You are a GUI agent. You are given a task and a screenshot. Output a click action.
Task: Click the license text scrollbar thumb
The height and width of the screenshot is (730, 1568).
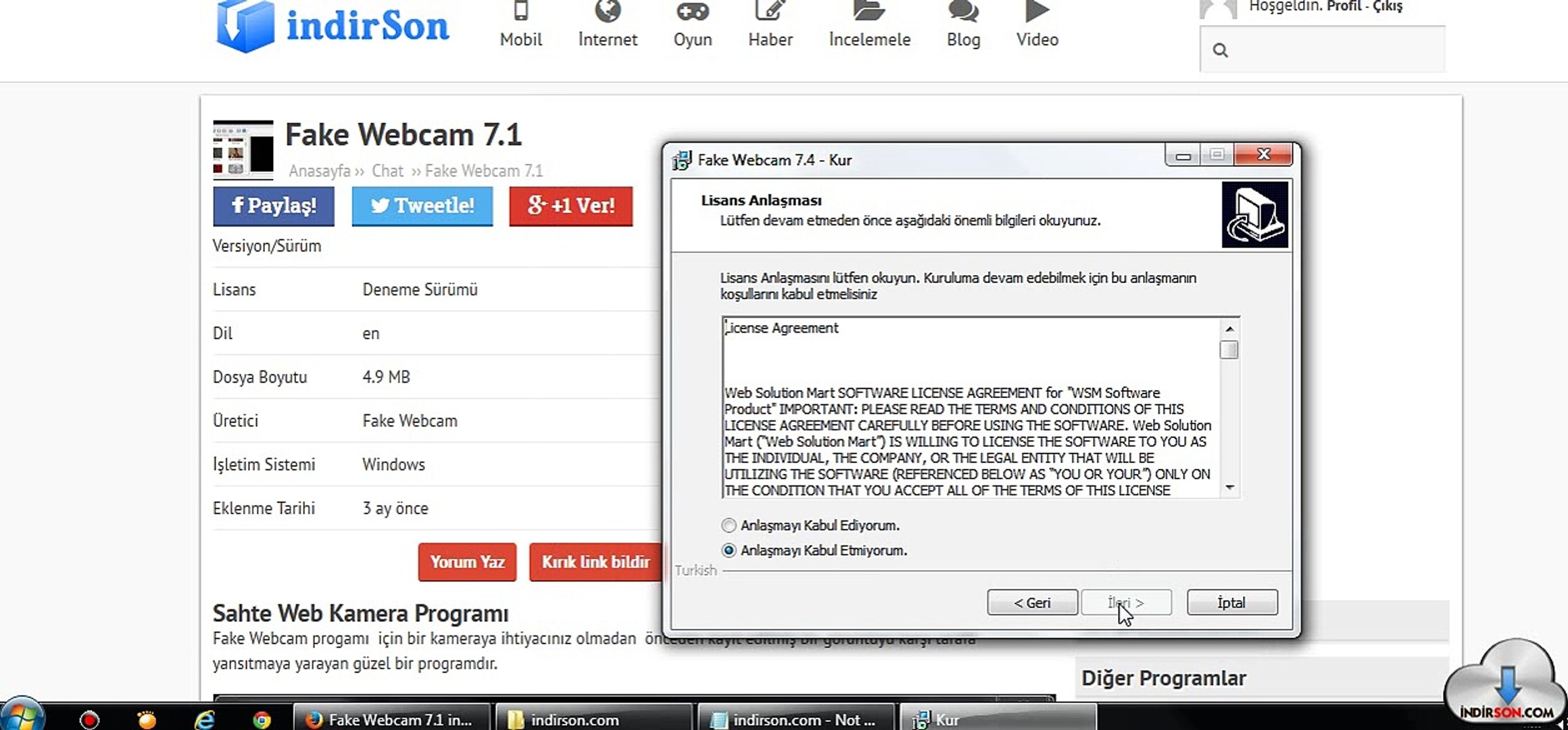coord(1229,350)
